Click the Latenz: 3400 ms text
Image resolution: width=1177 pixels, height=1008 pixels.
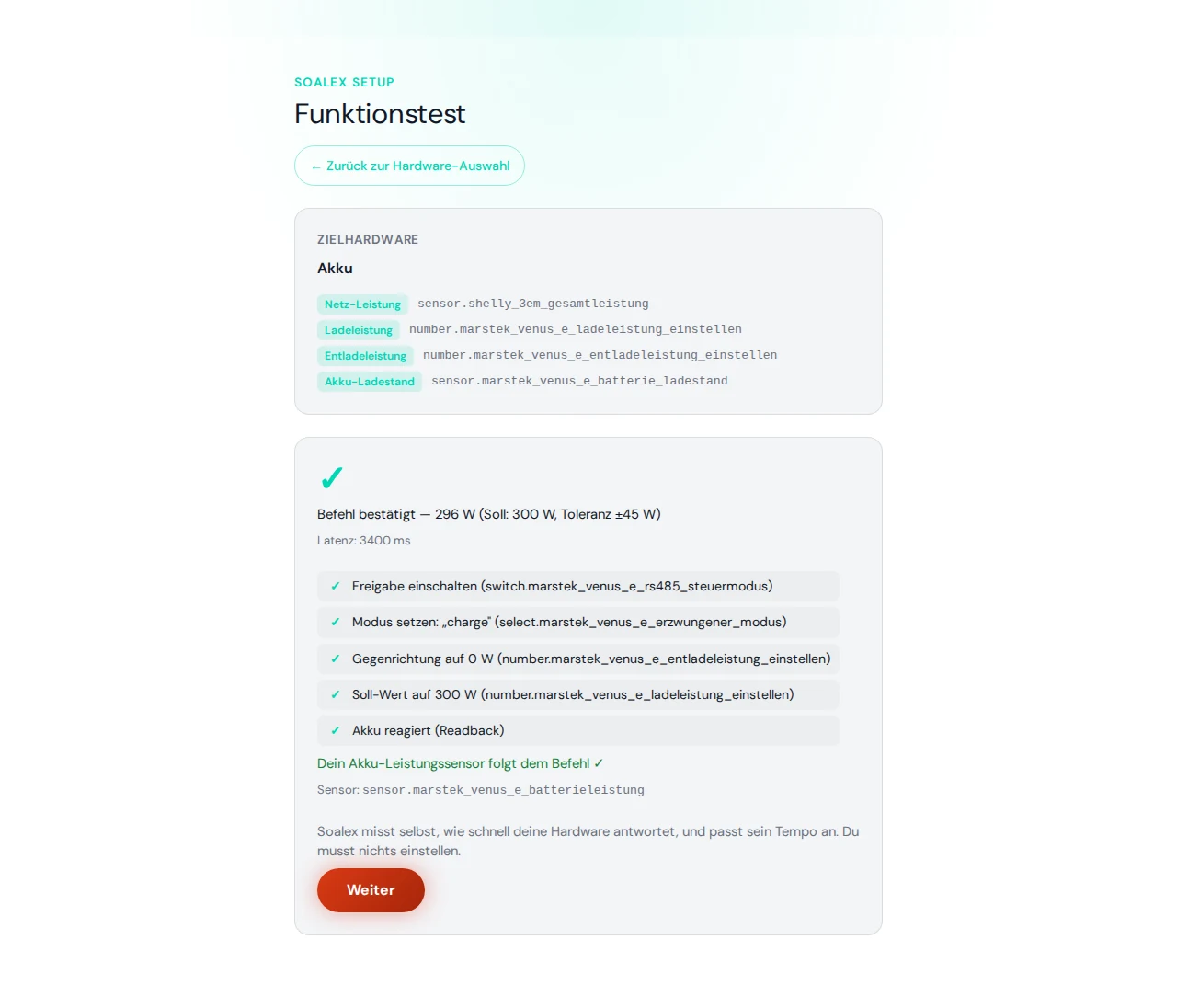pos(364,541)
